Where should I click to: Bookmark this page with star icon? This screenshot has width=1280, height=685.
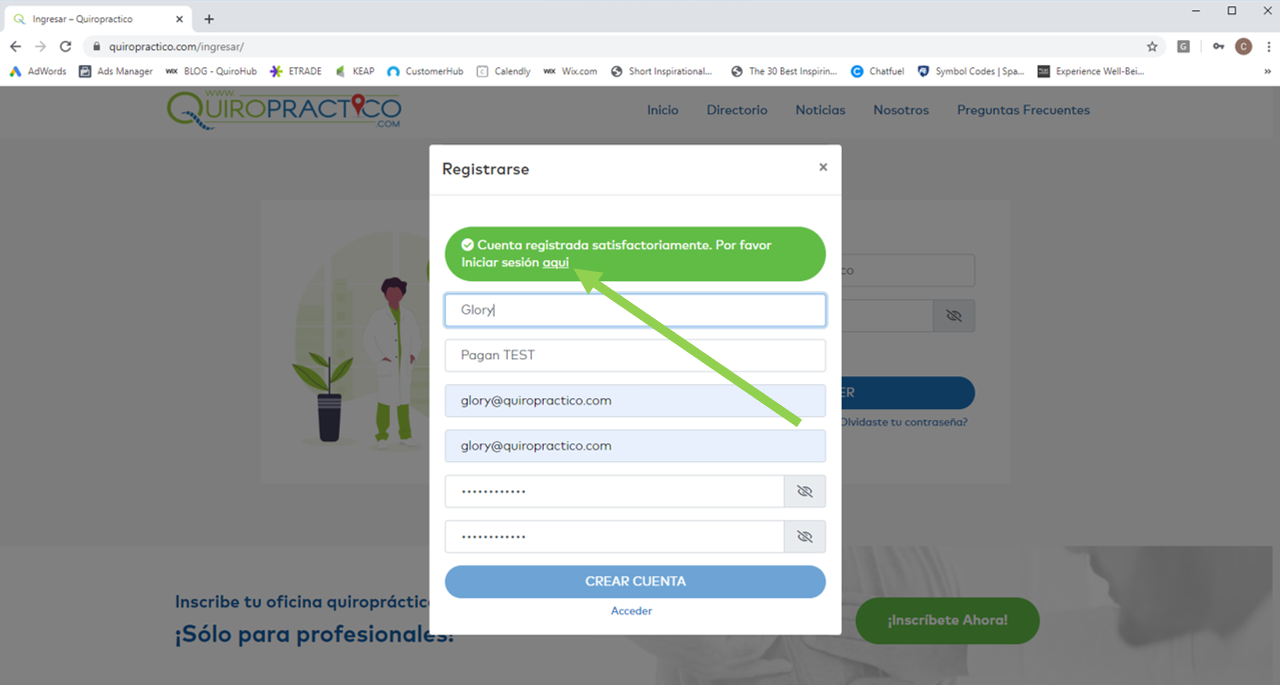click(x=1152, y=46)
